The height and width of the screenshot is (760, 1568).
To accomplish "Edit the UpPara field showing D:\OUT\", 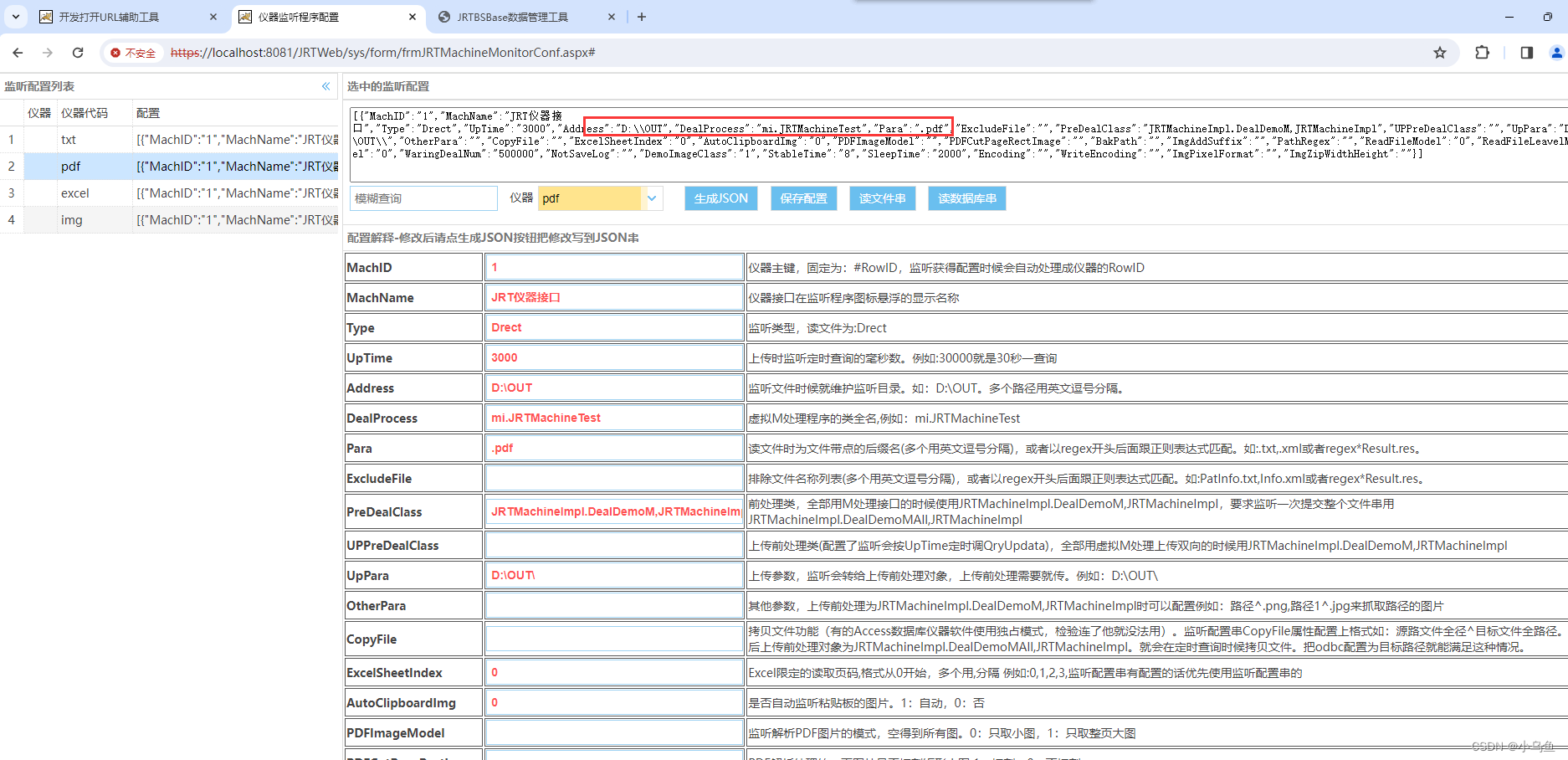I will (614, 575).
